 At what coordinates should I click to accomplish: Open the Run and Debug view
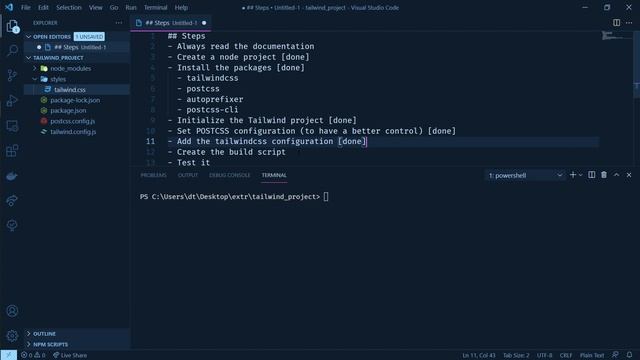click(12, 100)
